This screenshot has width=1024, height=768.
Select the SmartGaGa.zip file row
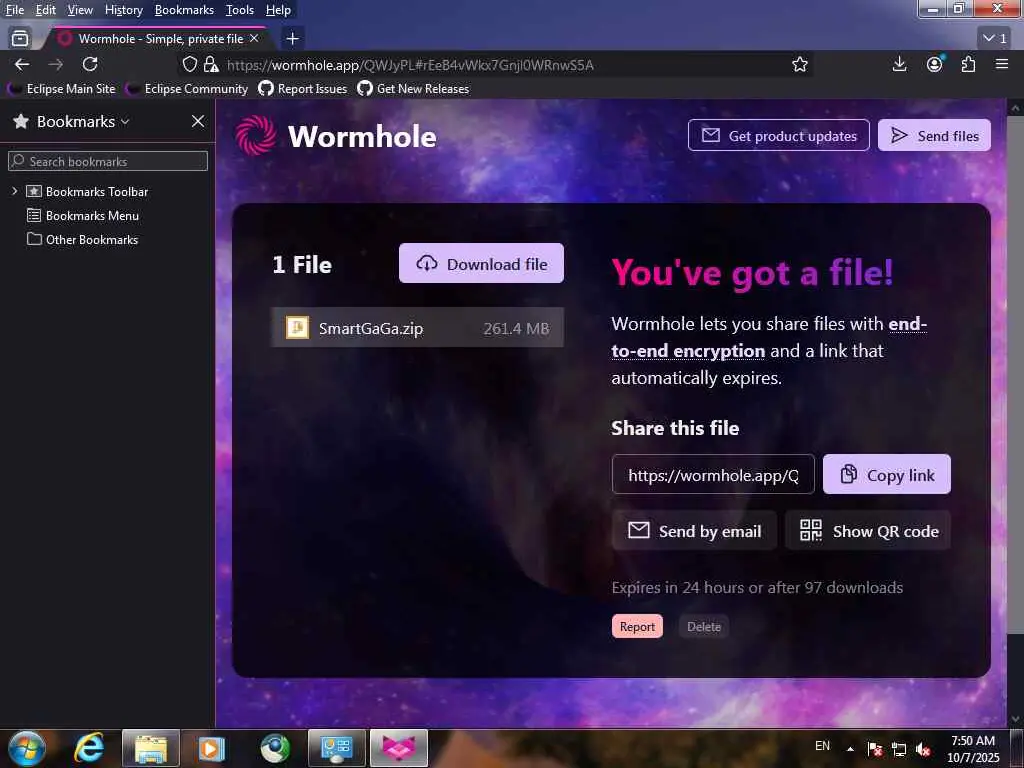pyautogui.click(x=417, y=327)
